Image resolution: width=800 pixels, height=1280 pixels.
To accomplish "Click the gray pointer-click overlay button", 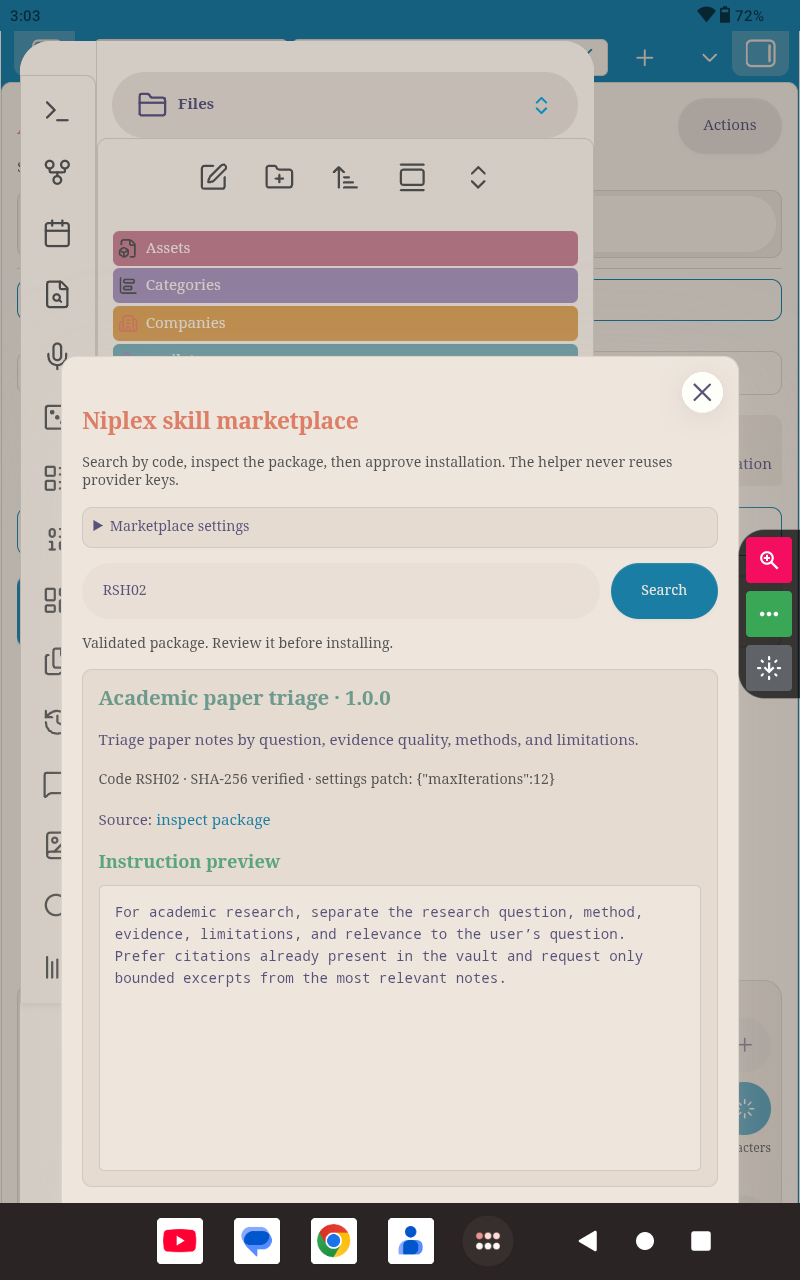I will pyautogui.click(x=769, y=668).
